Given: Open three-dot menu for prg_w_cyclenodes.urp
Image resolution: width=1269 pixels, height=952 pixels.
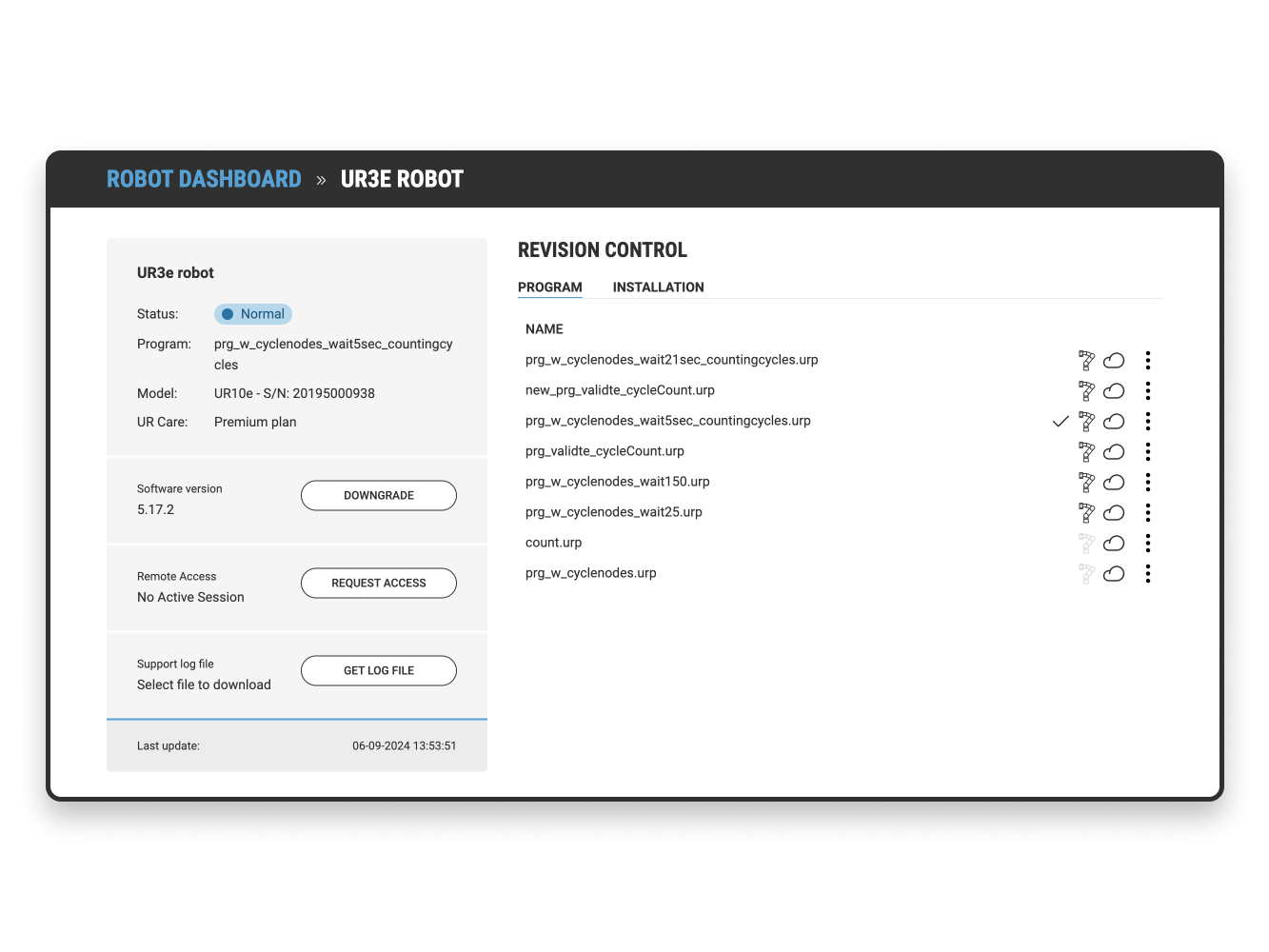Looking at the screenshot, I should pos(1148,573).
